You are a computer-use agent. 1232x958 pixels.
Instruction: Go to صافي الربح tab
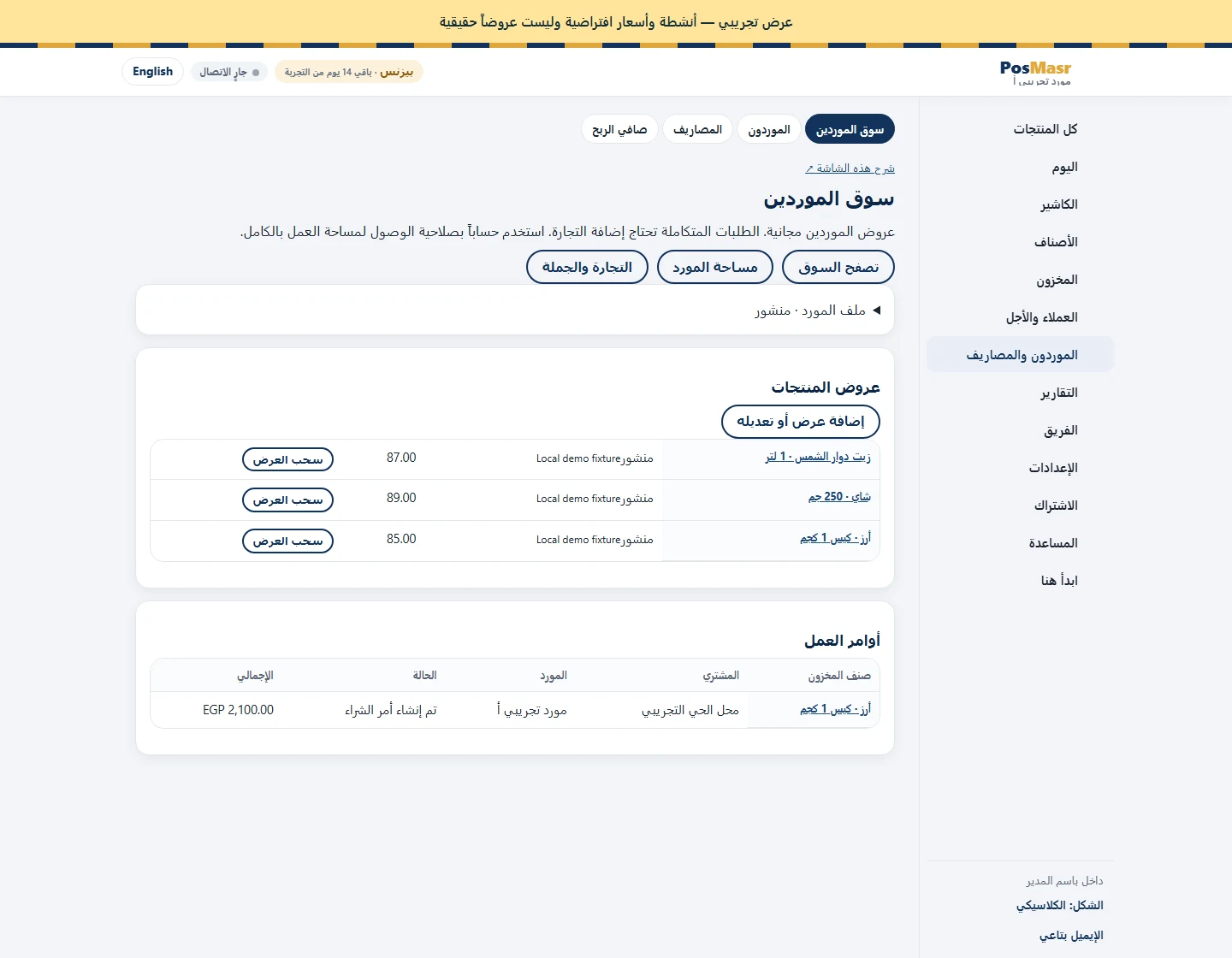pos(619,129)
